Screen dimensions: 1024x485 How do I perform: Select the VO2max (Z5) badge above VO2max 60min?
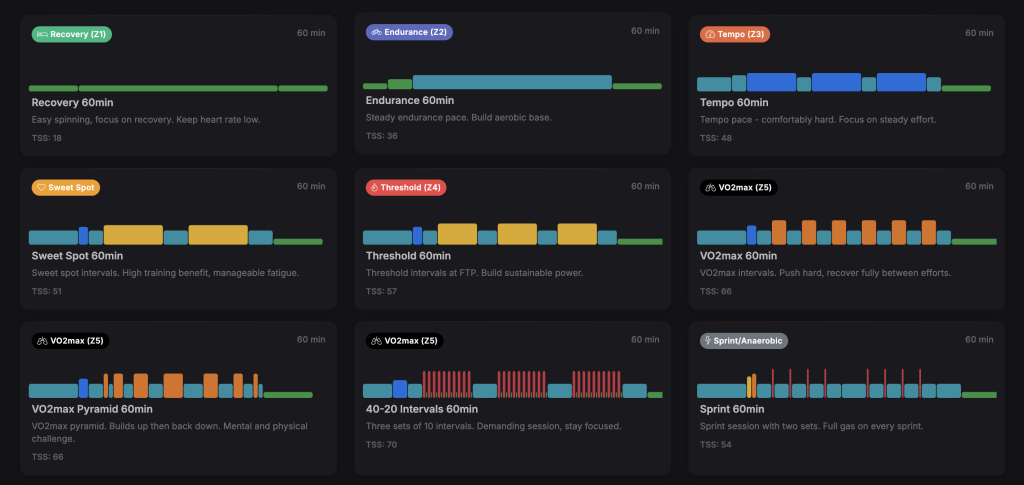(x=736, y=187)
